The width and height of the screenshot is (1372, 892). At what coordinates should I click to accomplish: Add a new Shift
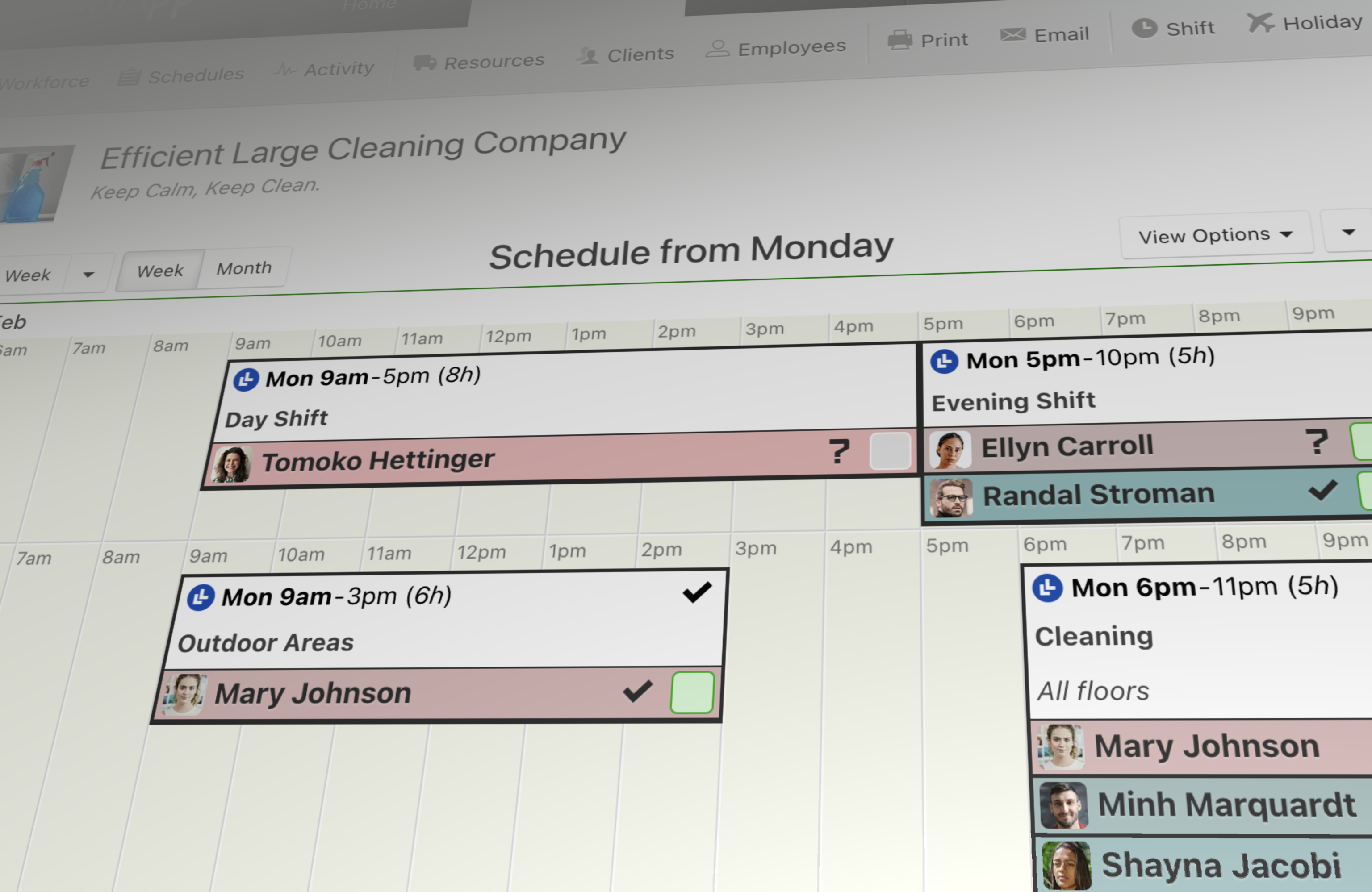click(x=1174, y=28)
